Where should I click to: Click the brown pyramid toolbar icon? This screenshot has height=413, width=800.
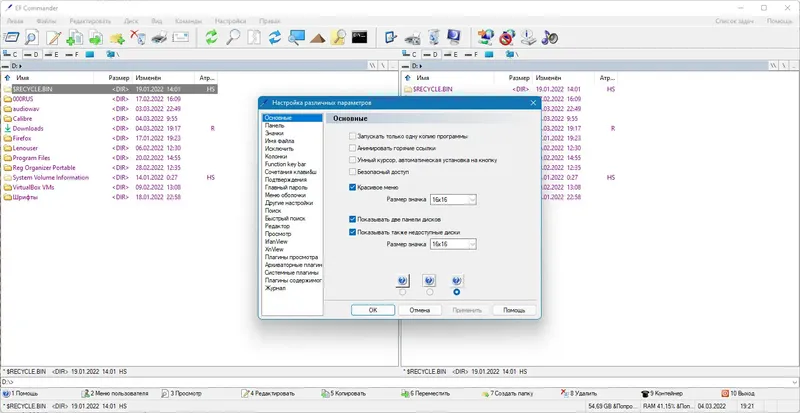[317, 37]
